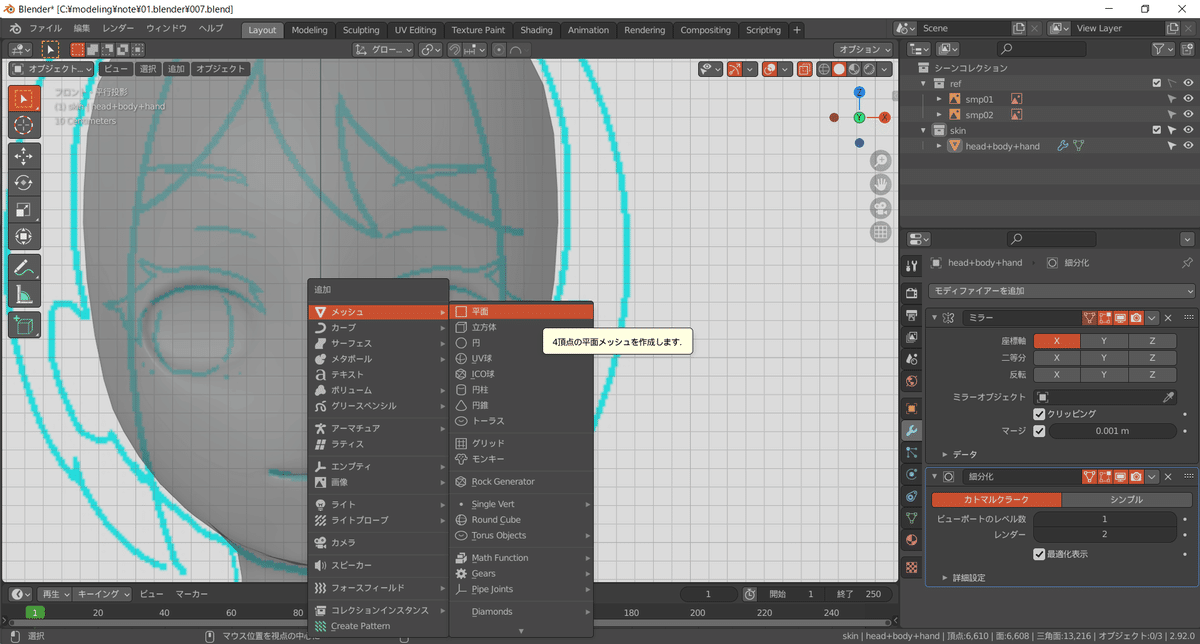Open the Object Data properties tab
Image resolution: width=1200 pixels, height=644 pixels.
coord(911,518)
